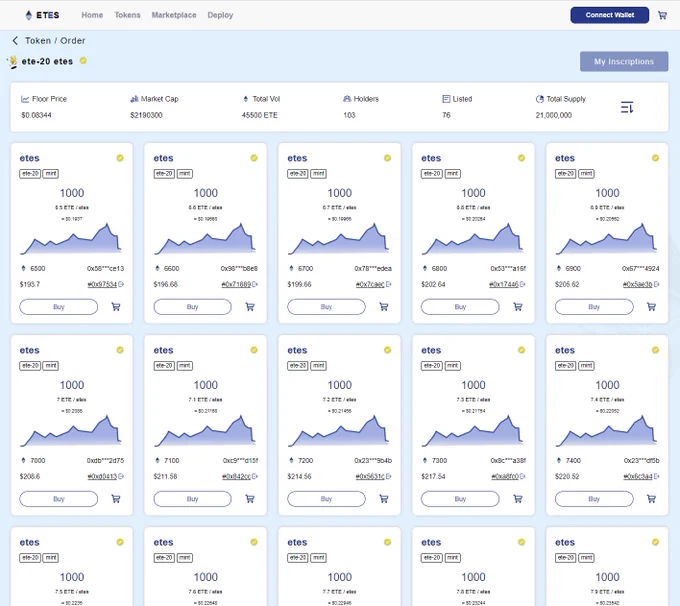Add the 6900 ETE listing to cart

[651, 307]
